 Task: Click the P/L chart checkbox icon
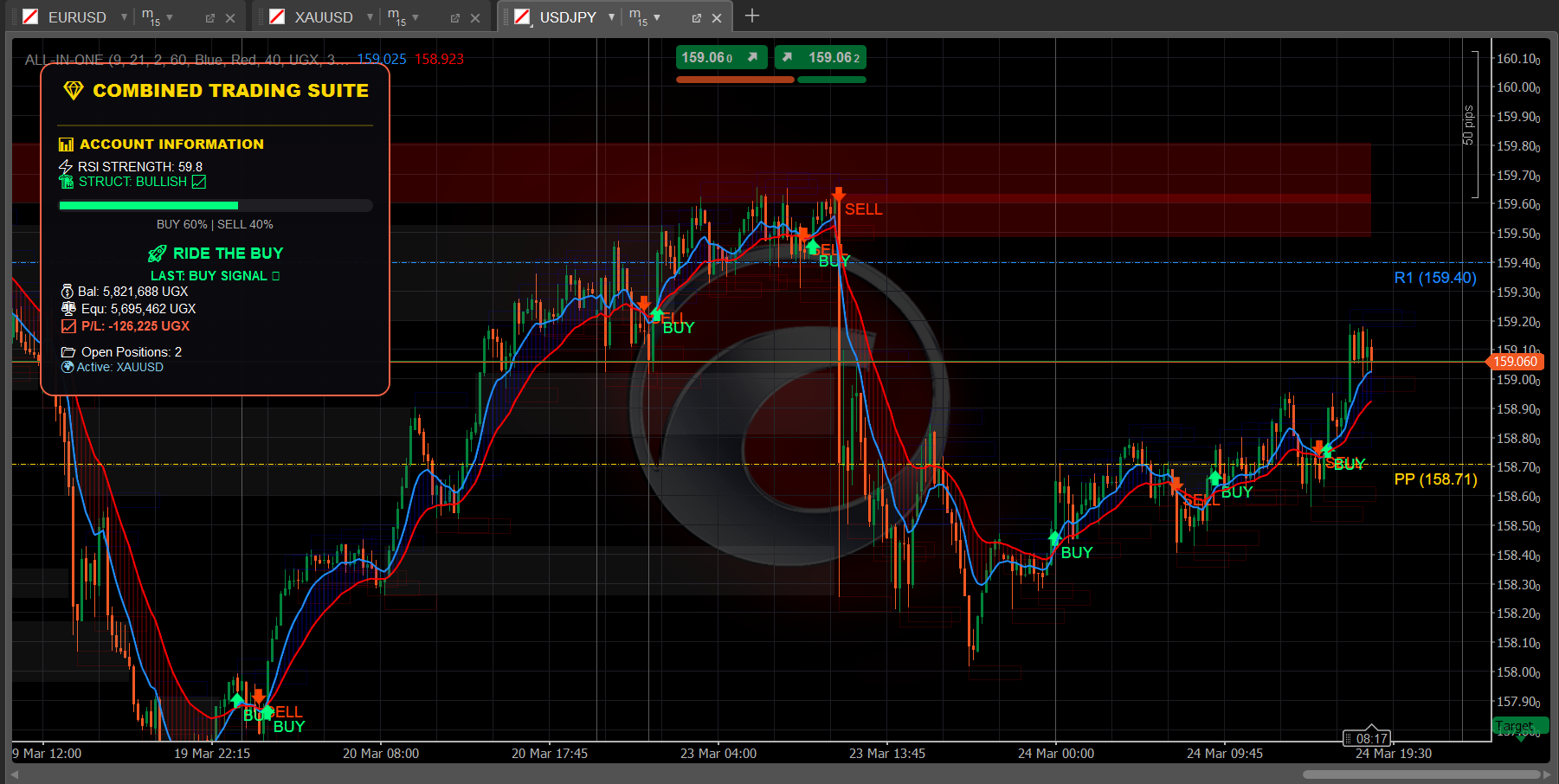68,326
